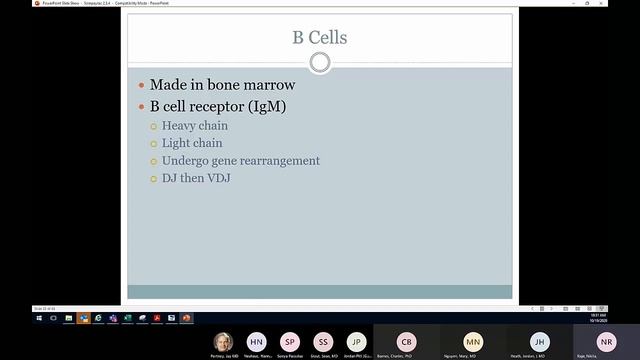Screen dimensions: 640x360
Task: Select the CB participant tile
Action: point(407,342)
